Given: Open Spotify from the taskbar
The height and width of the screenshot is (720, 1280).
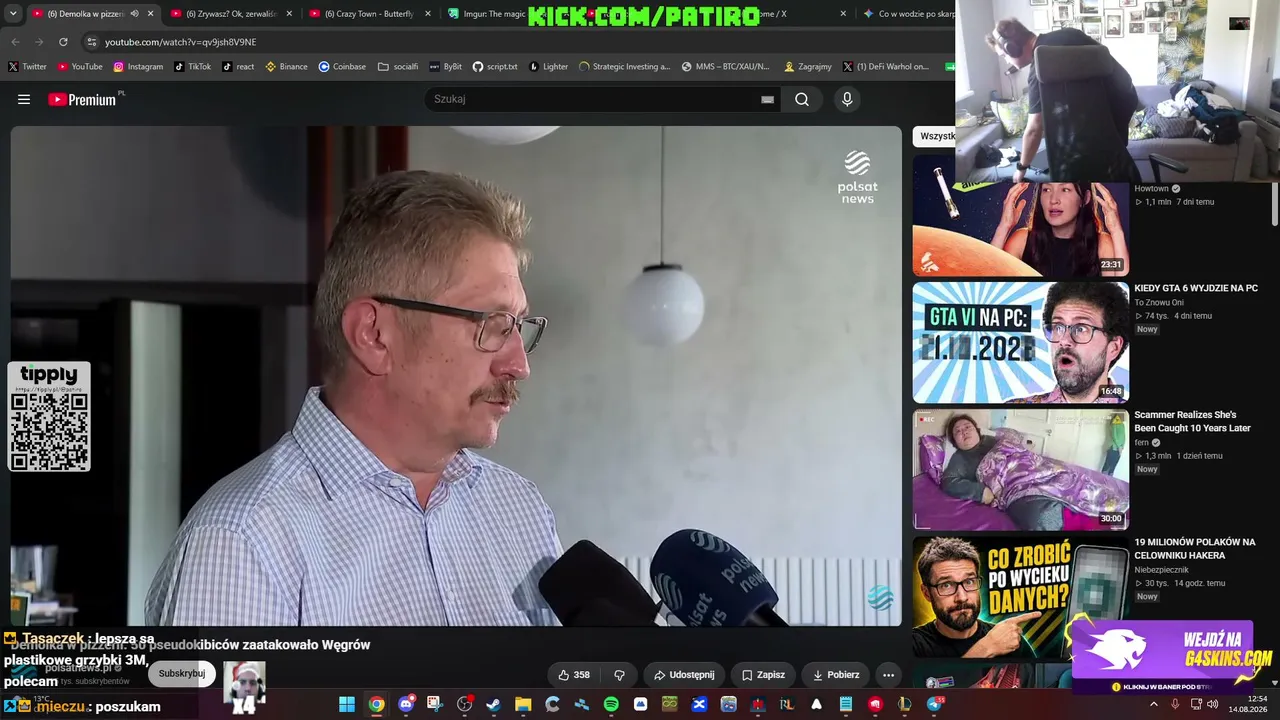Looking at the screenshot, I should (611, 704).
